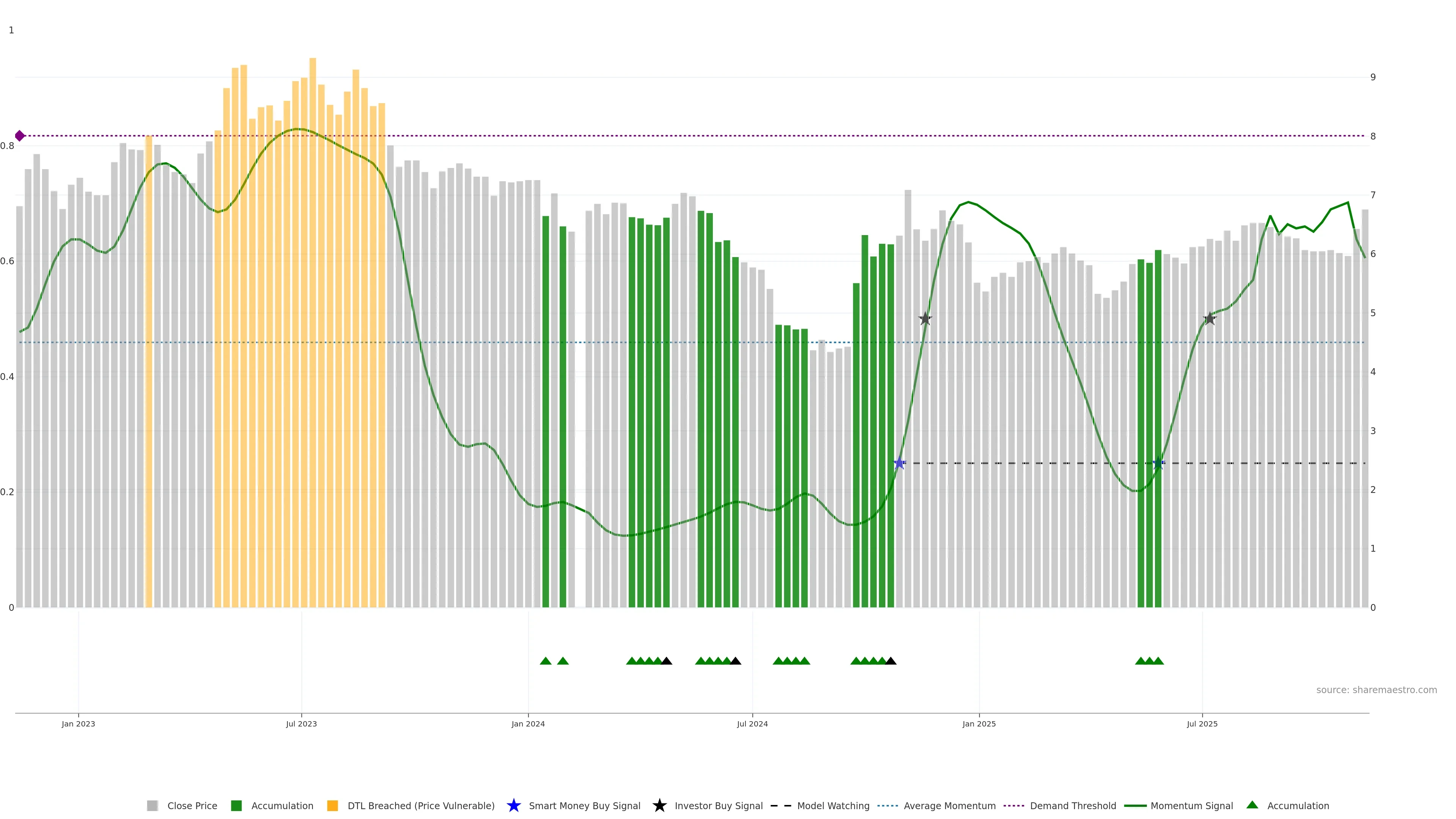
Task: Click the Jan 2024 axis label
Action: click(528, 724)
